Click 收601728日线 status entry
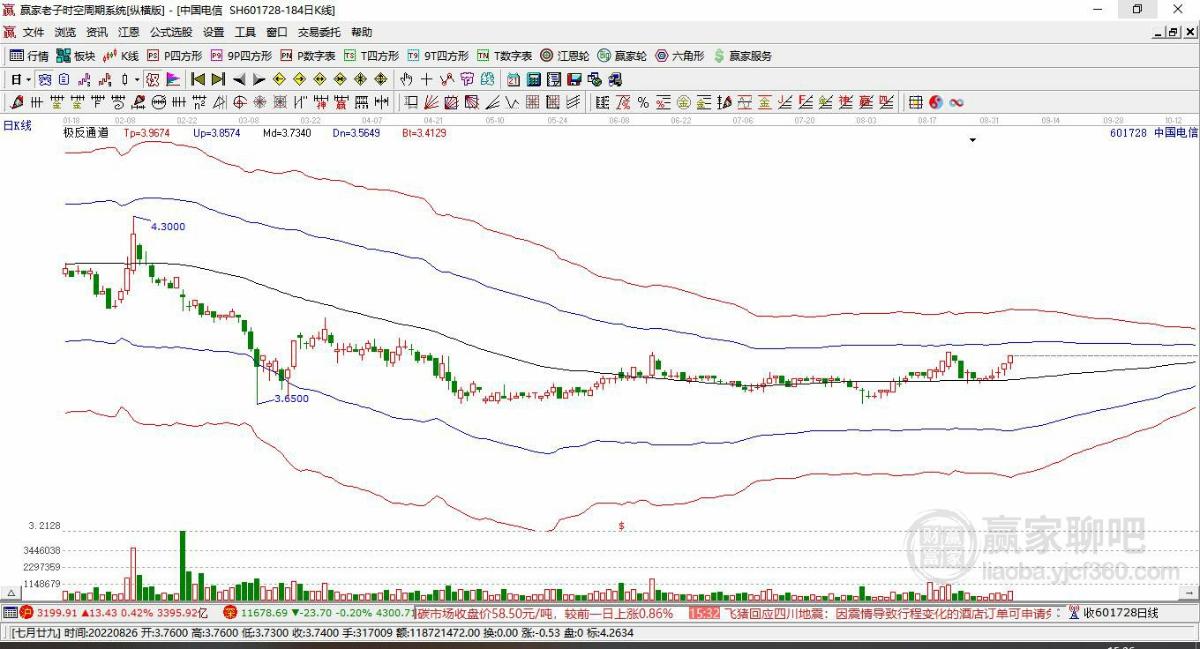This screenshot has width=1200, height=649. tap(1120, 612)
